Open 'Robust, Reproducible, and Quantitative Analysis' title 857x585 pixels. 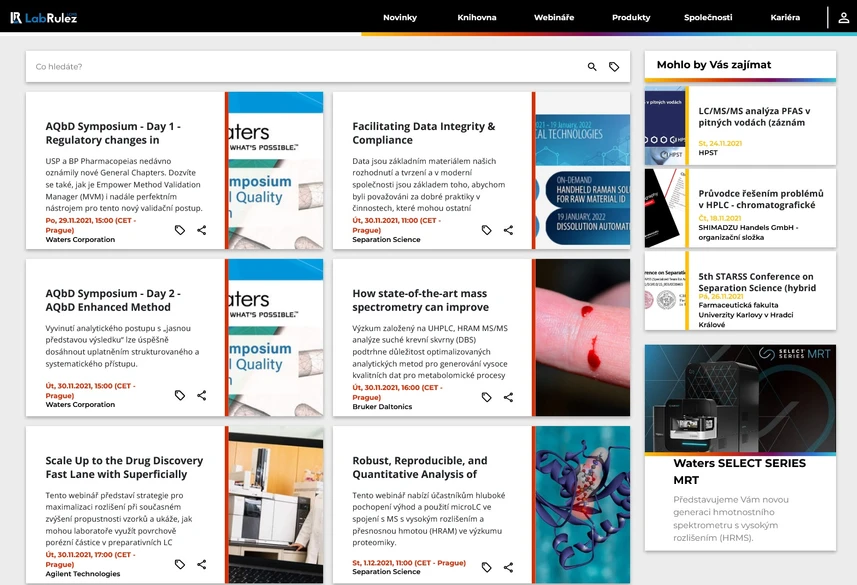coord(420,467)
